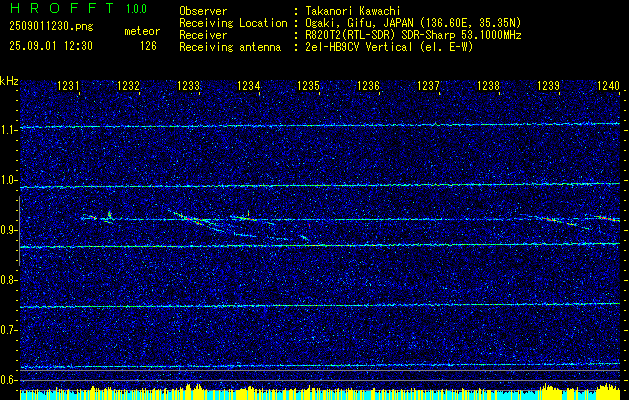Select the 1.0 kHz frequency label
Image resolution: width=629 pixels, height=400 pixels.
coord(9,181)
